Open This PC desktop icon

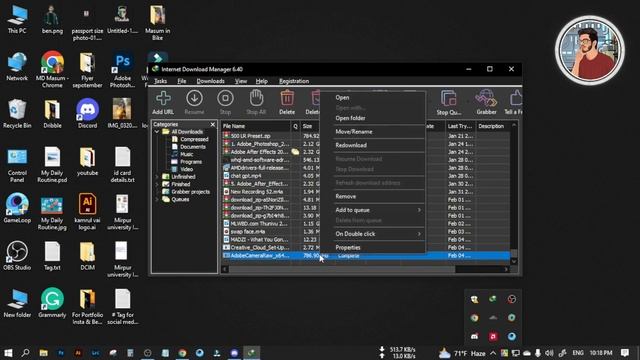pyautogui.click(x=17, y=20)
